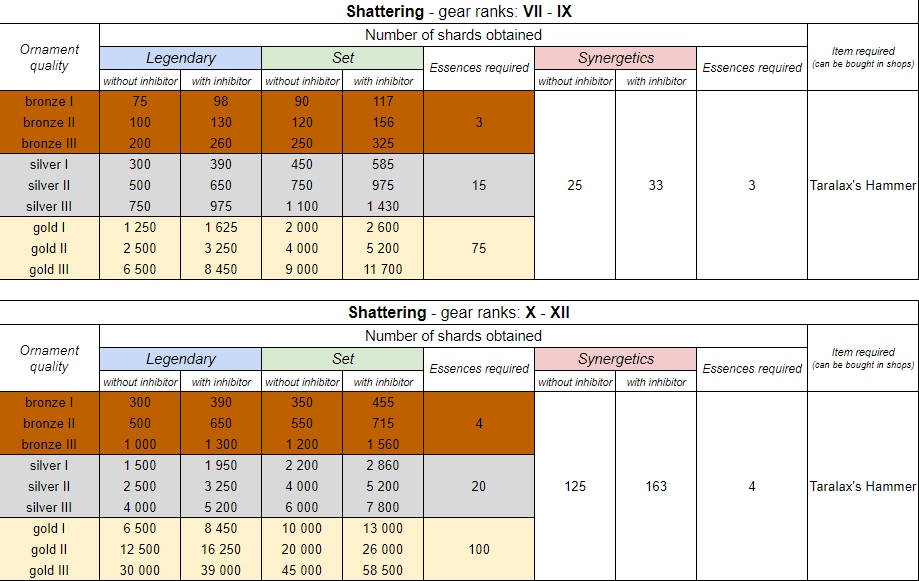Click the cell with value 1 430
Viewport: 919px width, 581px height.
[x=383, y=206]
